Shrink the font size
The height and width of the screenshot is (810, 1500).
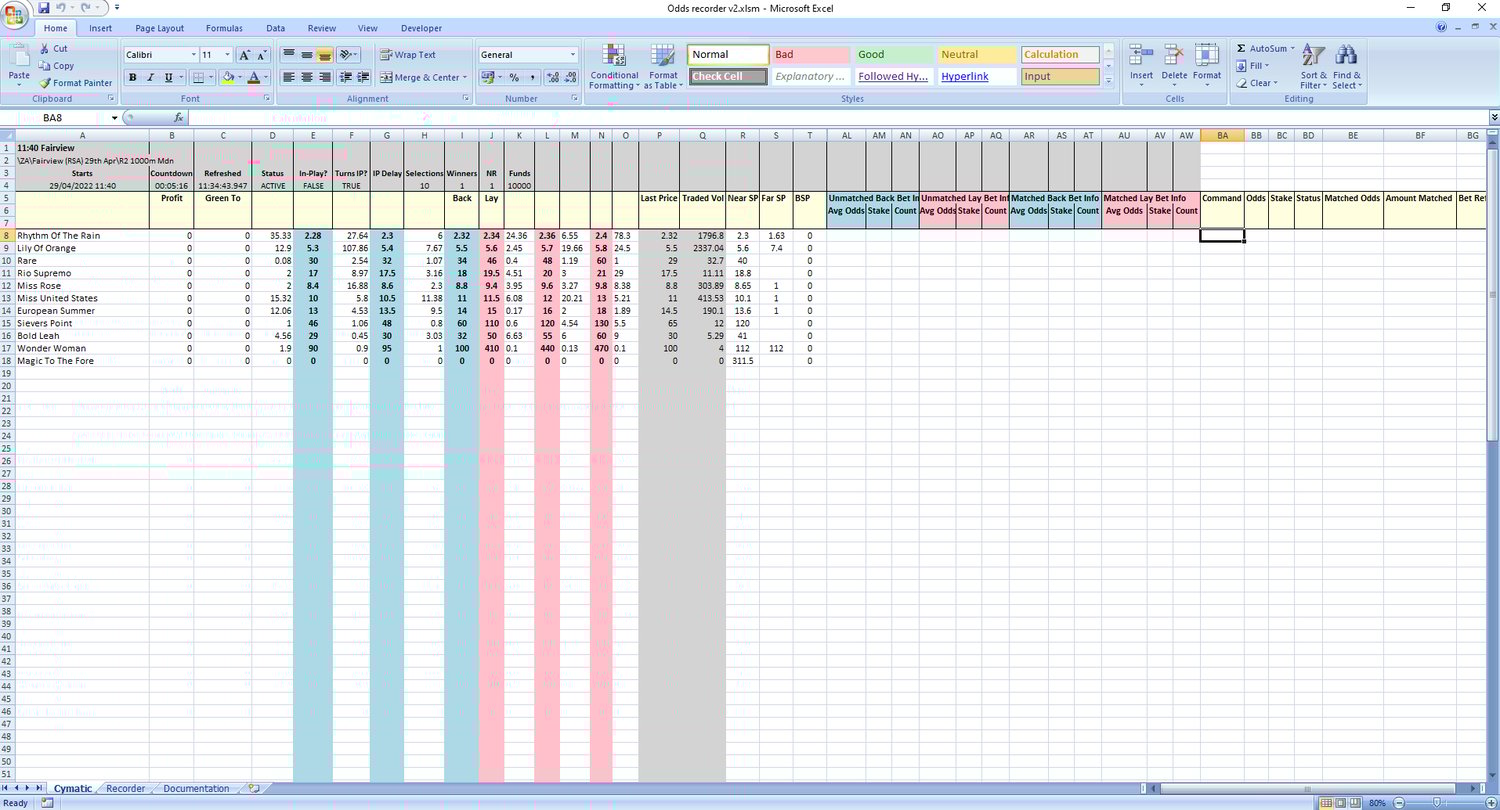pyautogui.click(x=263, y=55)
